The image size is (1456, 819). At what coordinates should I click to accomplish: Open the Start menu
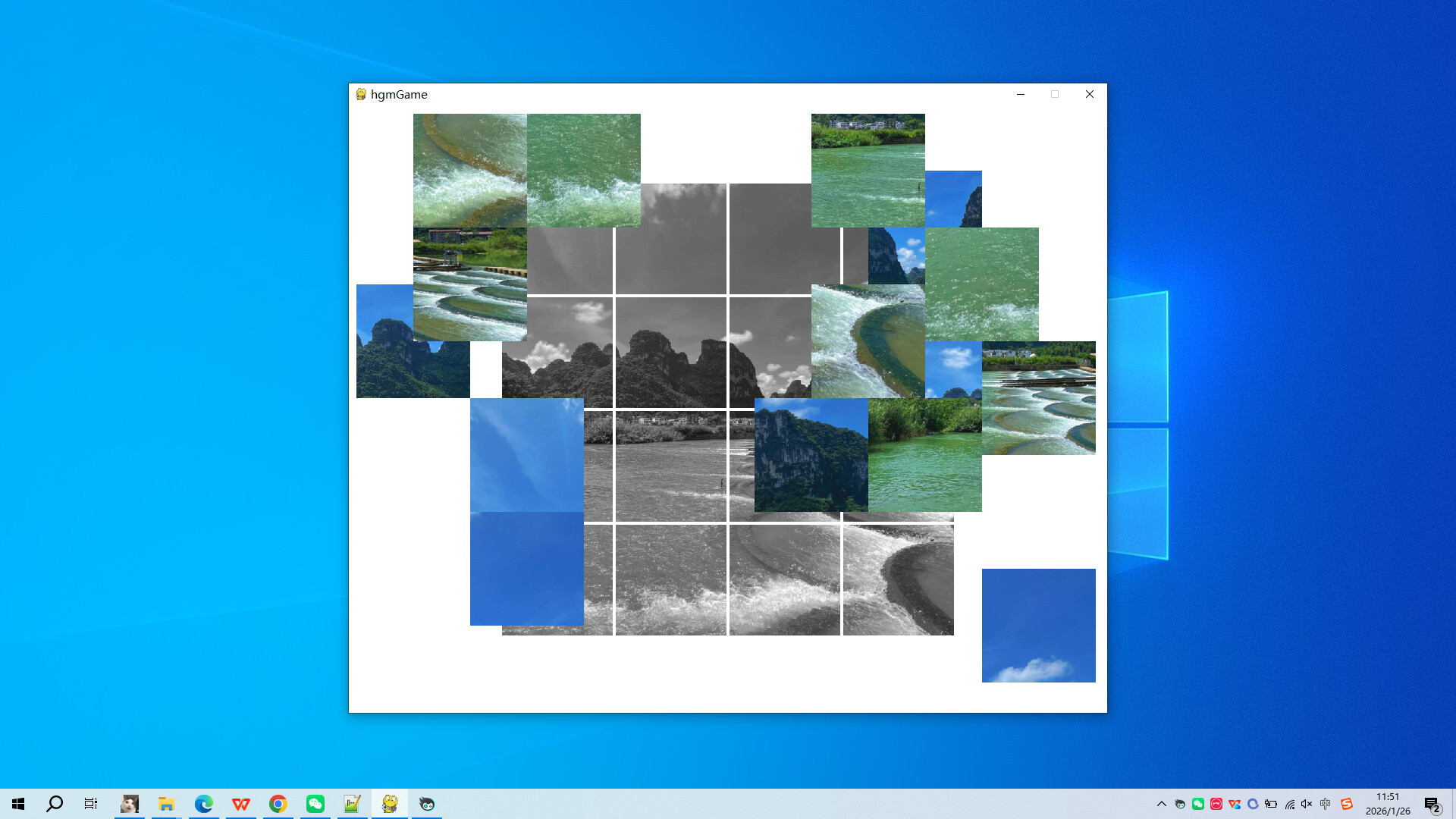18,803
